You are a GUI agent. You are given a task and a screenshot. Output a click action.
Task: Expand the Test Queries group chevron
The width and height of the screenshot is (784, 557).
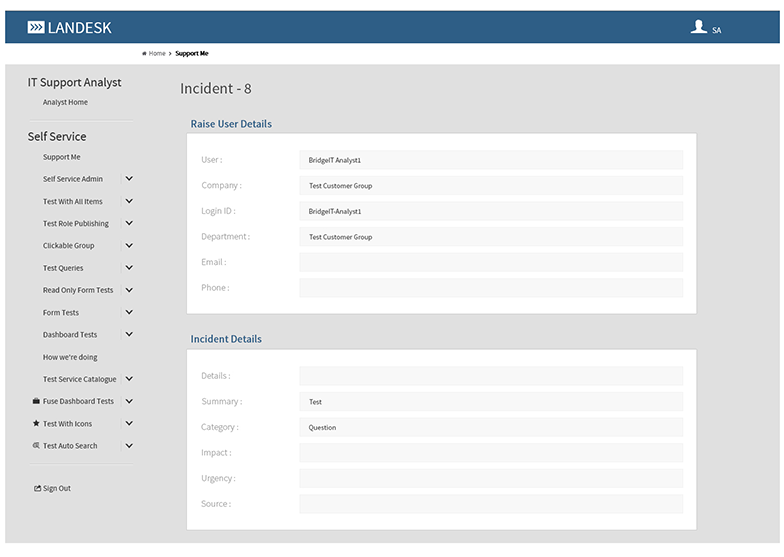(x=129, y=268)
